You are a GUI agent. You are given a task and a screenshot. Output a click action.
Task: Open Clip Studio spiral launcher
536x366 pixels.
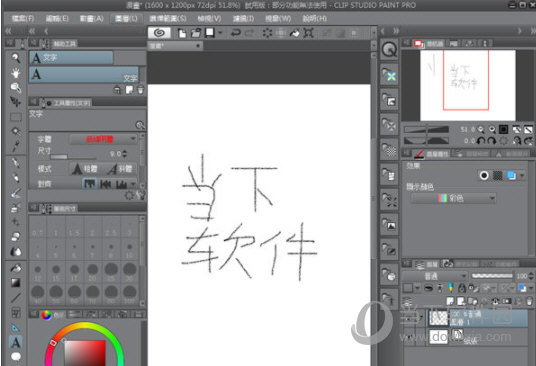click(x=159, y=33)
